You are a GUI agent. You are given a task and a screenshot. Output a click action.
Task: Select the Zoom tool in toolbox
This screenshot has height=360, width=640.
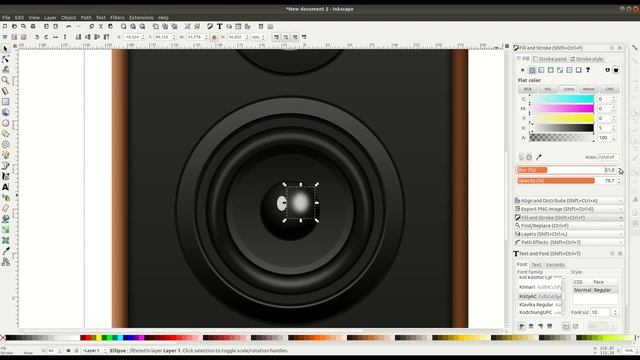(x=5, y=80)
